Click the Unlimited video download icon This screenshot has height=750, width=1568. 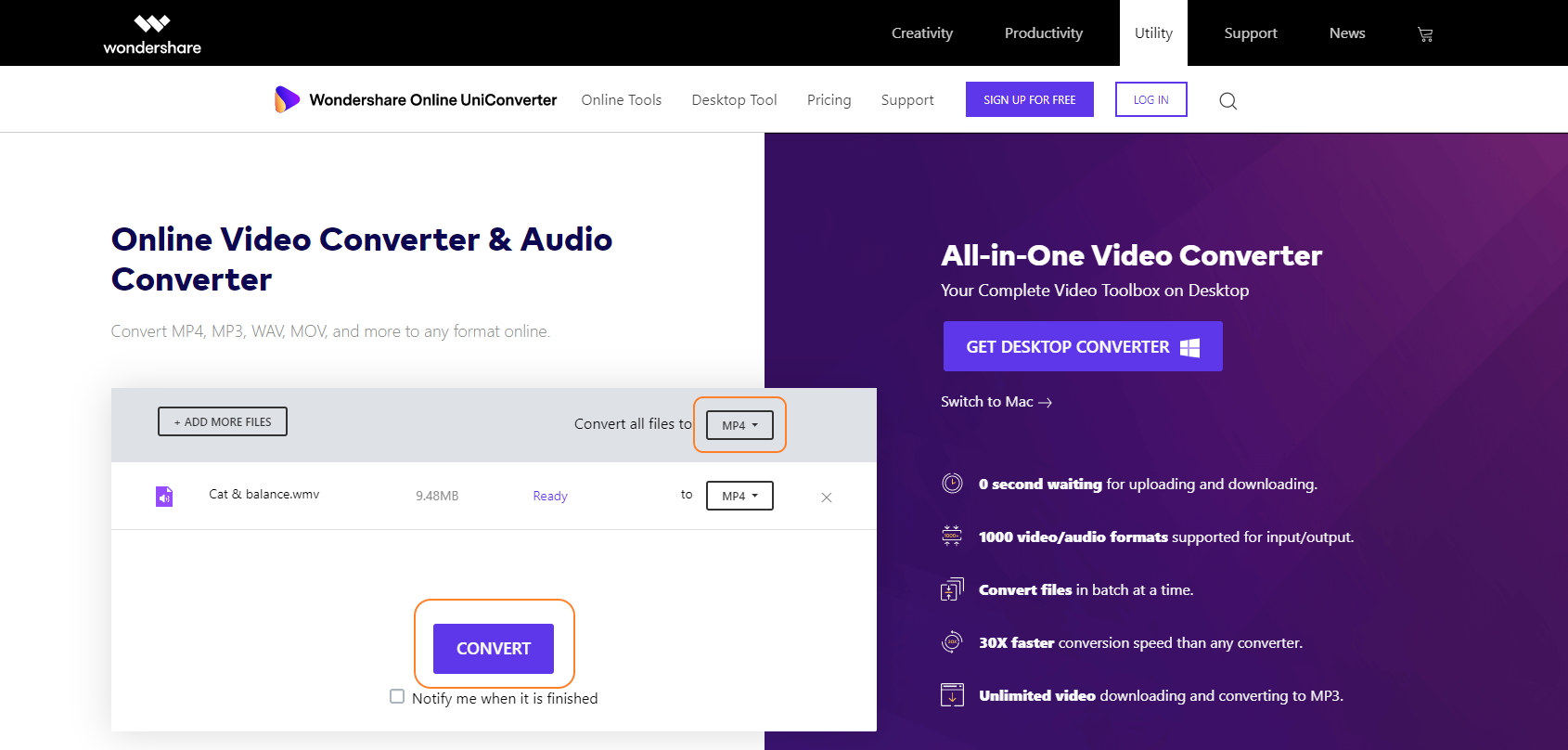(x=952, y=695)
